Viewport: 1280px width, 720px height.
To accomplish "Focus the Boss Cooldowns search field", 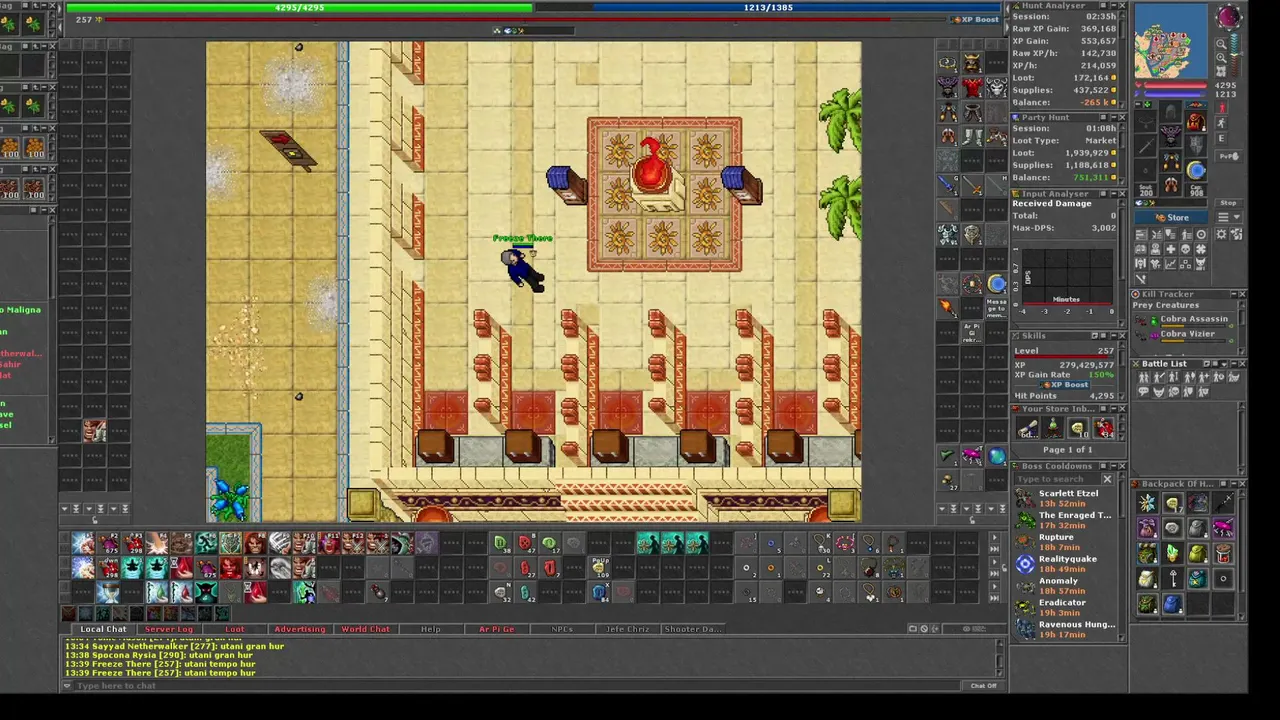I will [1057, 479].
